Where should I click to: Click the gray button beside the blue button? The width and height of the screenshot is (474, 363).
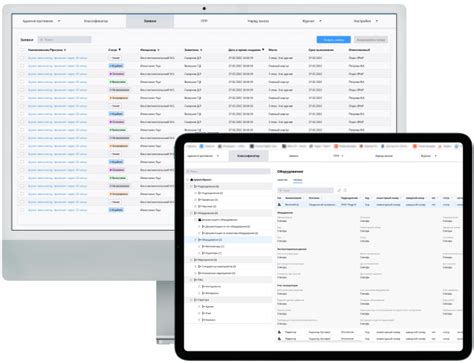click(371, 40)
